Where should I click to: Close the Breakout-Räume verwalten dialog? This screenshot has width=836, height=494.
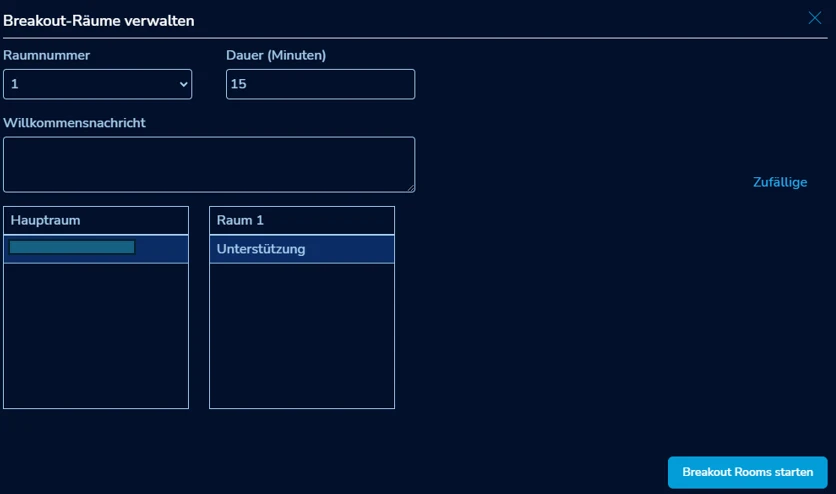816,17
